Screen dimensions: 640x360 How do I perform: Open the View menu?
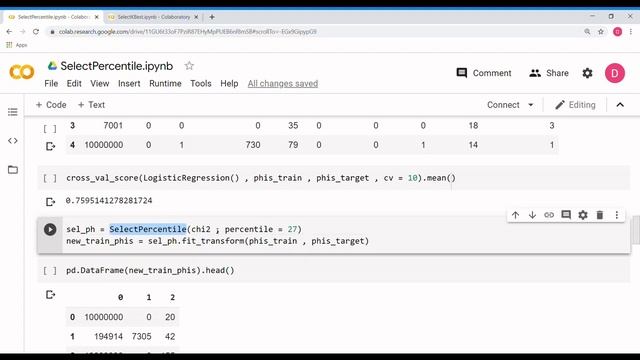[x=100, y=83]
